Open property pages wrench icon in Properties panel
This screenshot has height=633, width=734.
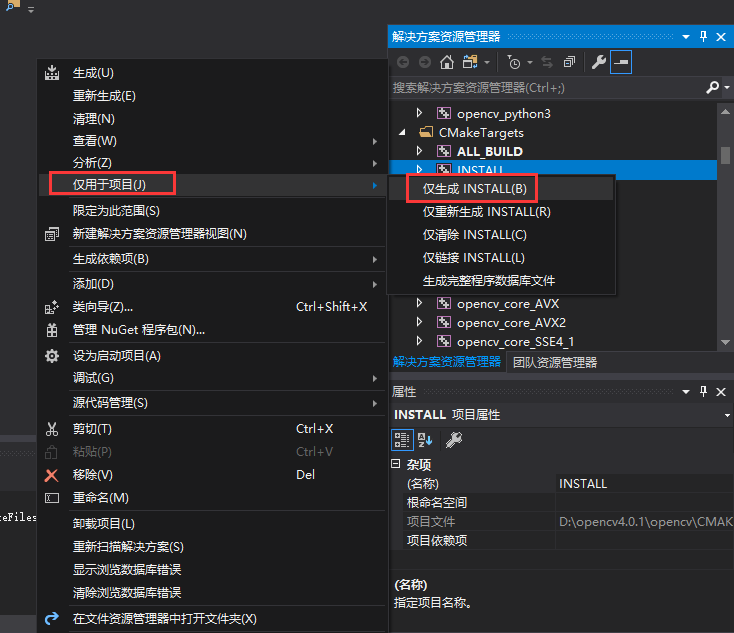(x=454, y=440)
